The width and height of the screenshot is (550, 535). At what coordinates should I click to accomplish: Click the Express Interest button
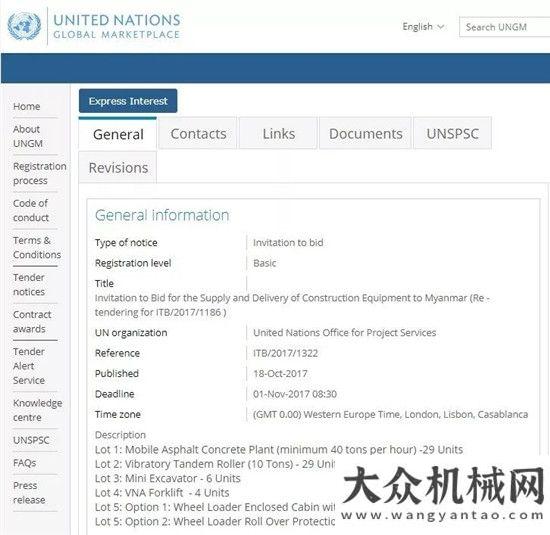coord(128,101)
